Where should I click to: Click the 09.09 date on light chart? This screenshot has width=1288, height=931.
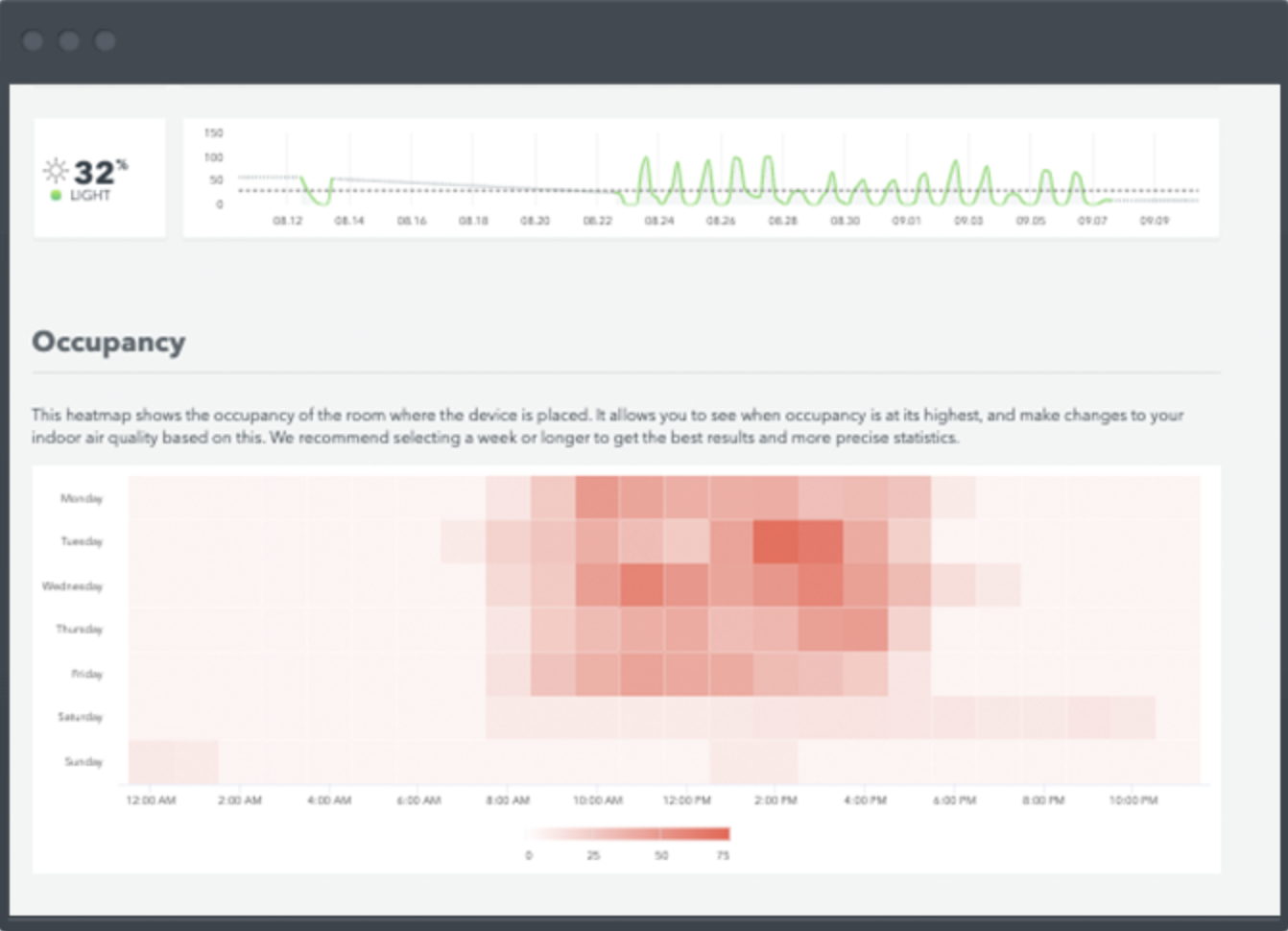click(1155, 221)
